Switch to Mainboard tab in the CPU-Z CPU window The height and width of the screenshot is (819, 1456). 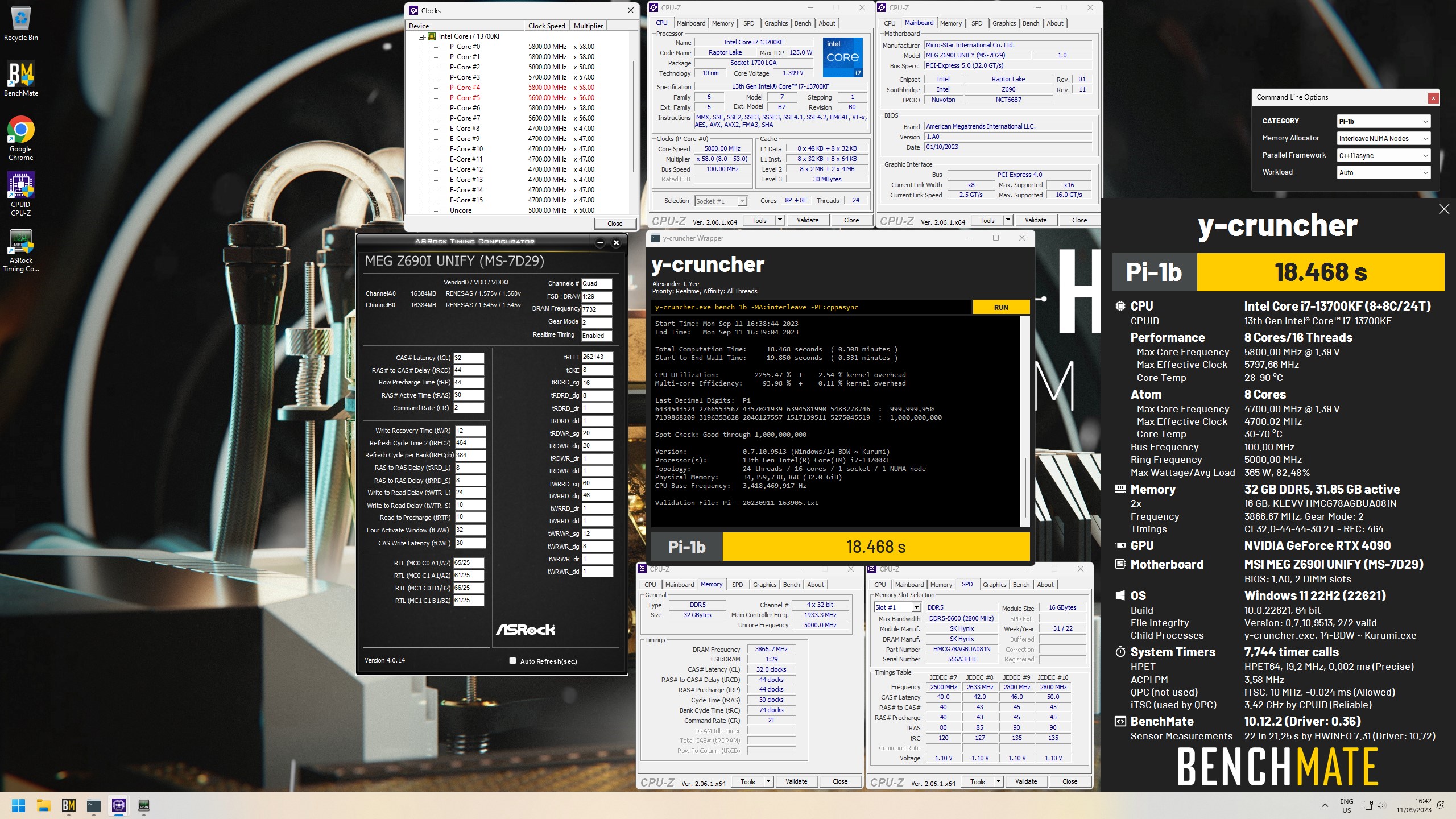[x=691, y=23]
